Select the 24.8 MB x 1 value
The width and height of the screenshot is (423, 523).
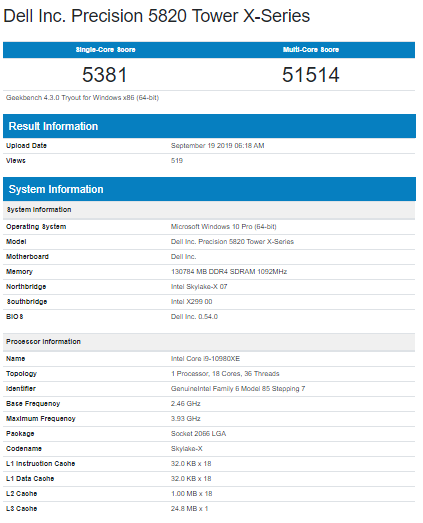[x=189, y=509]
